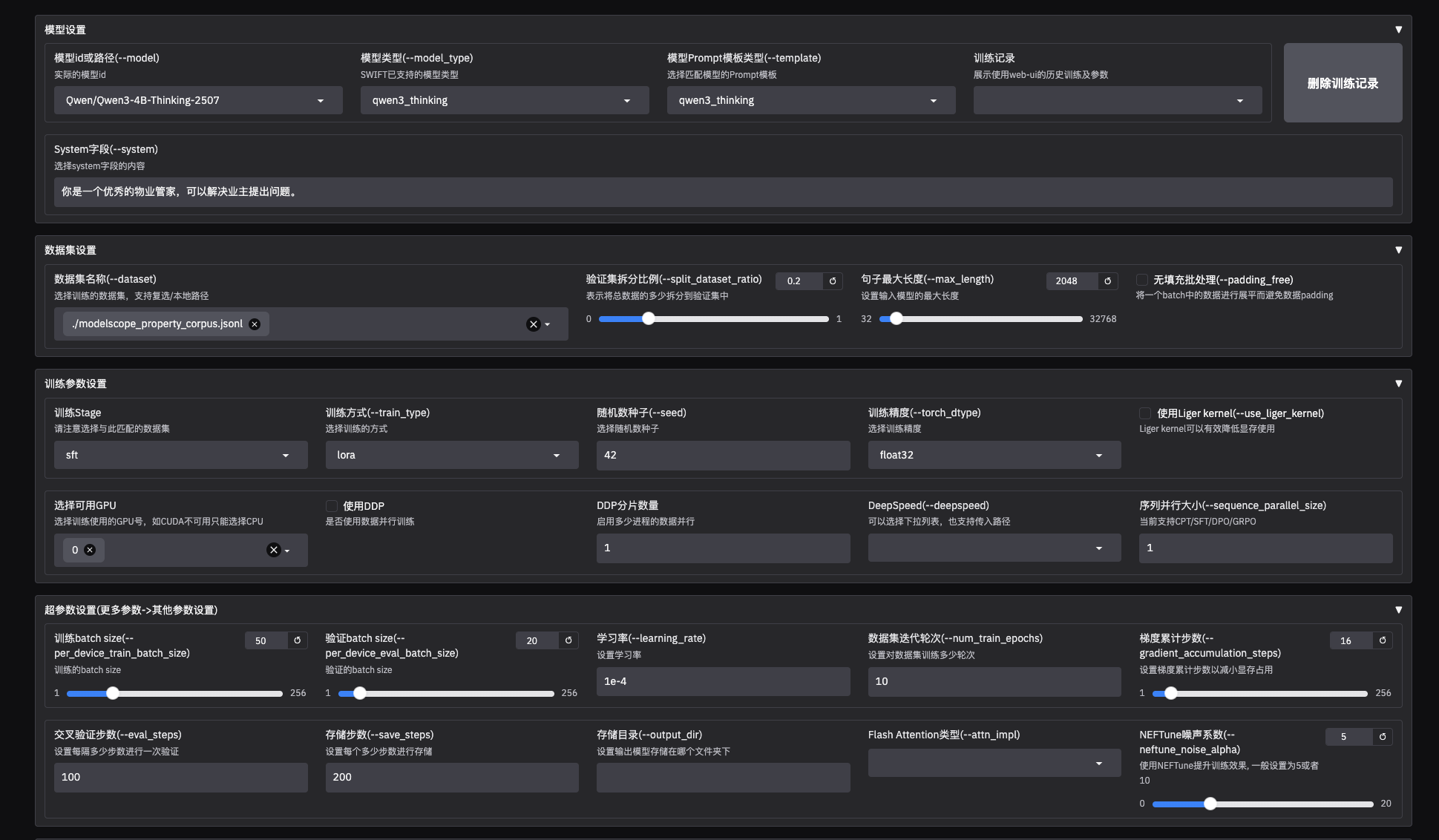Viewport: 1439px width, 840px height.
Task: Clear all selected datasets
Action: [x=533, y=324]
